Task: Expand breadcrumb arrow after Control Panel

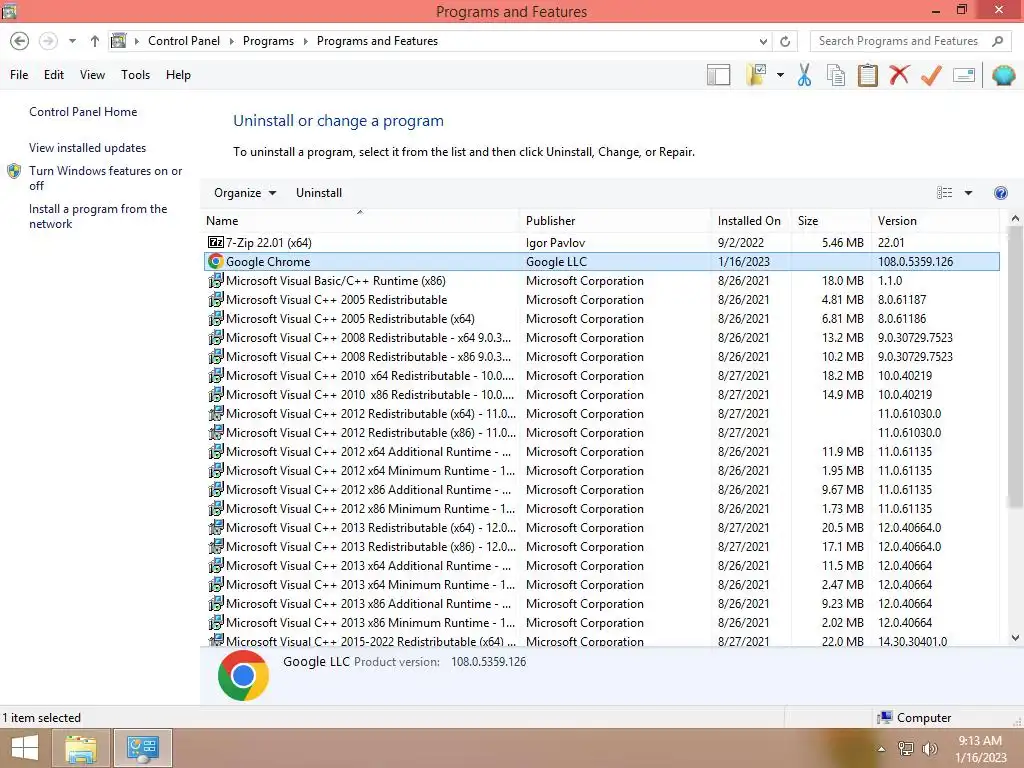Action: [231, 41]
